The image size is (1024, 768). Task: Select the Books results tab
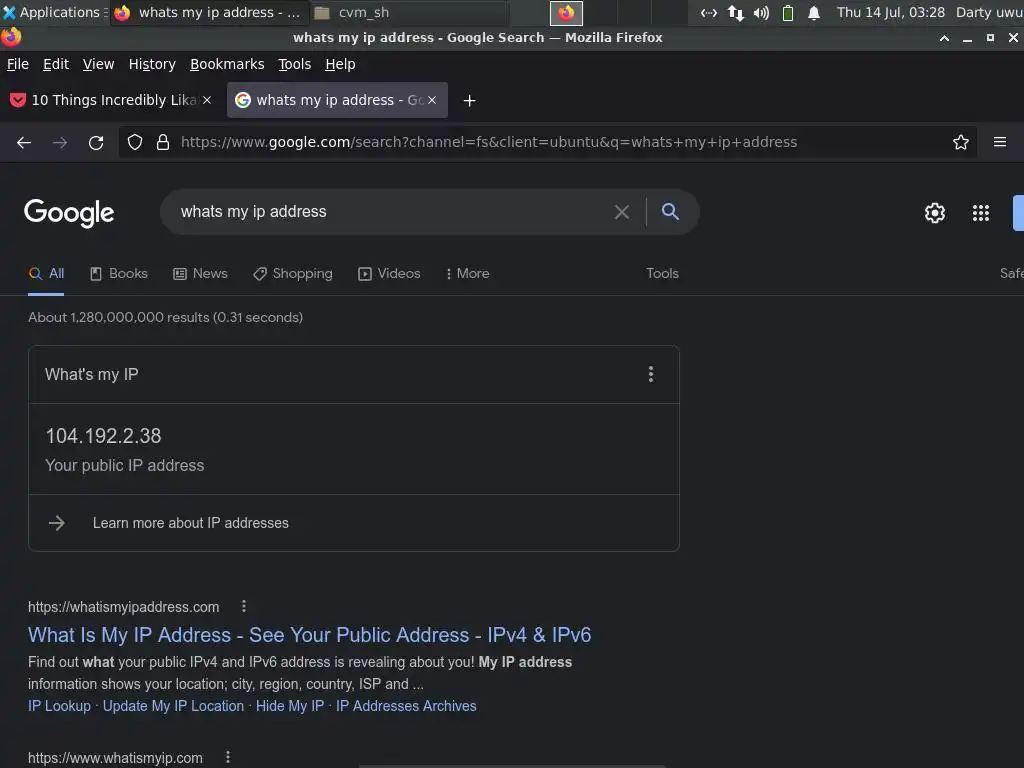[119, 274]
